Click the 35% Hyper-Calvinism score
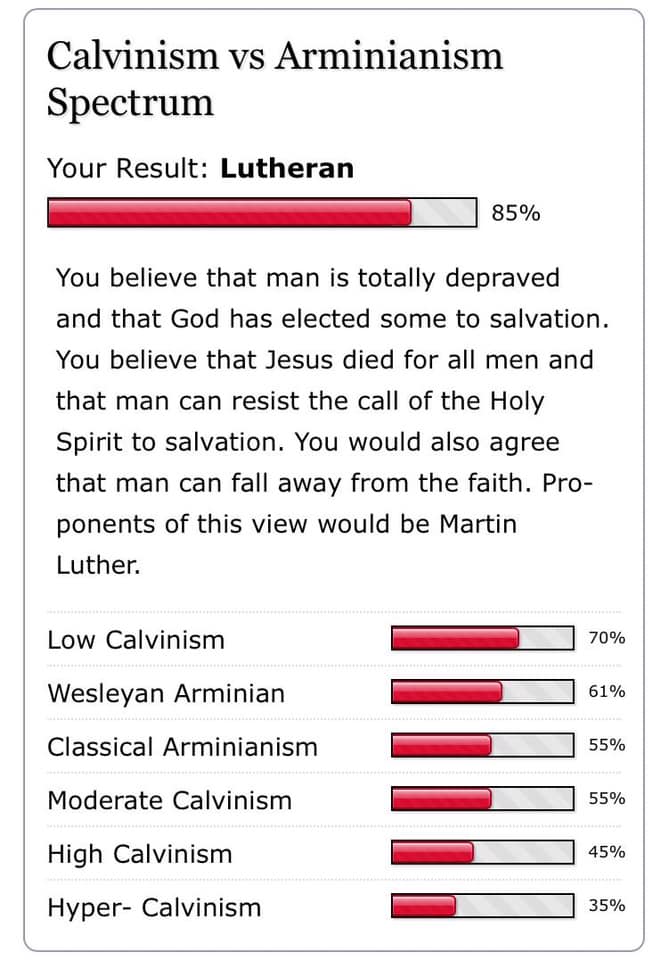 click(x=607, y=906)
